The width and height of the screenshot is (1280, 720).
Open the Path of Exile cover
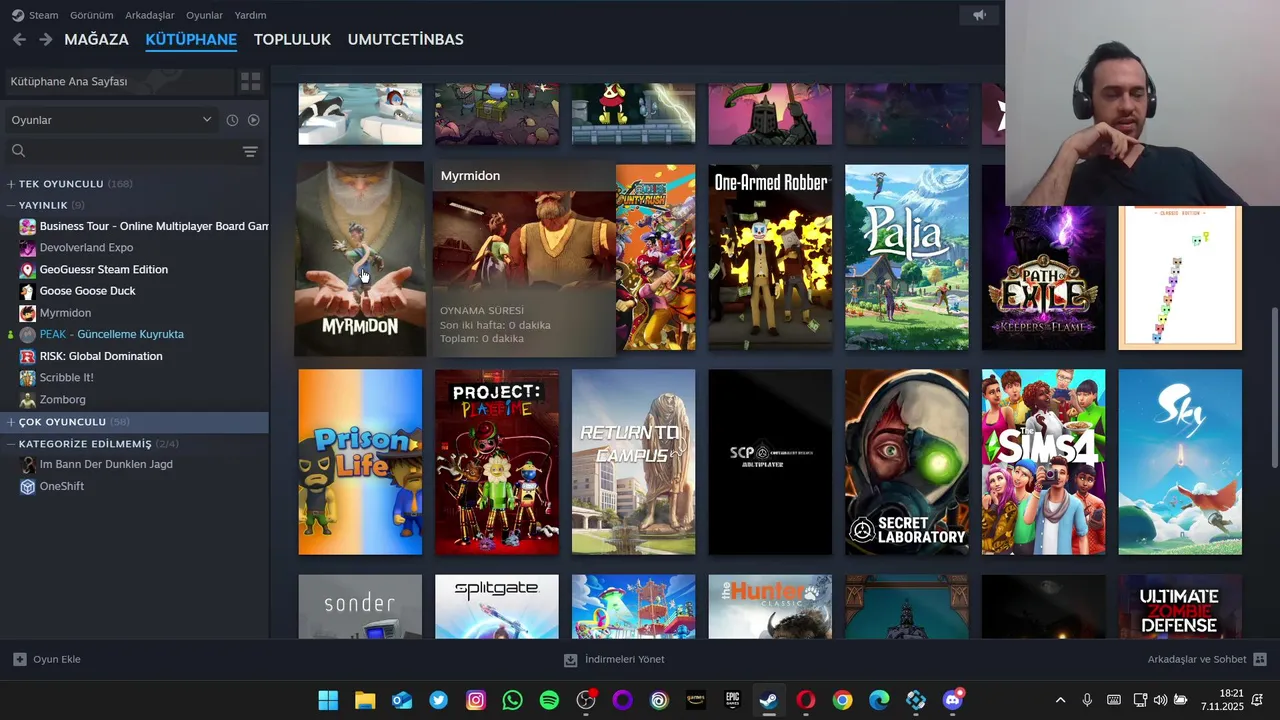point(1043,257)
